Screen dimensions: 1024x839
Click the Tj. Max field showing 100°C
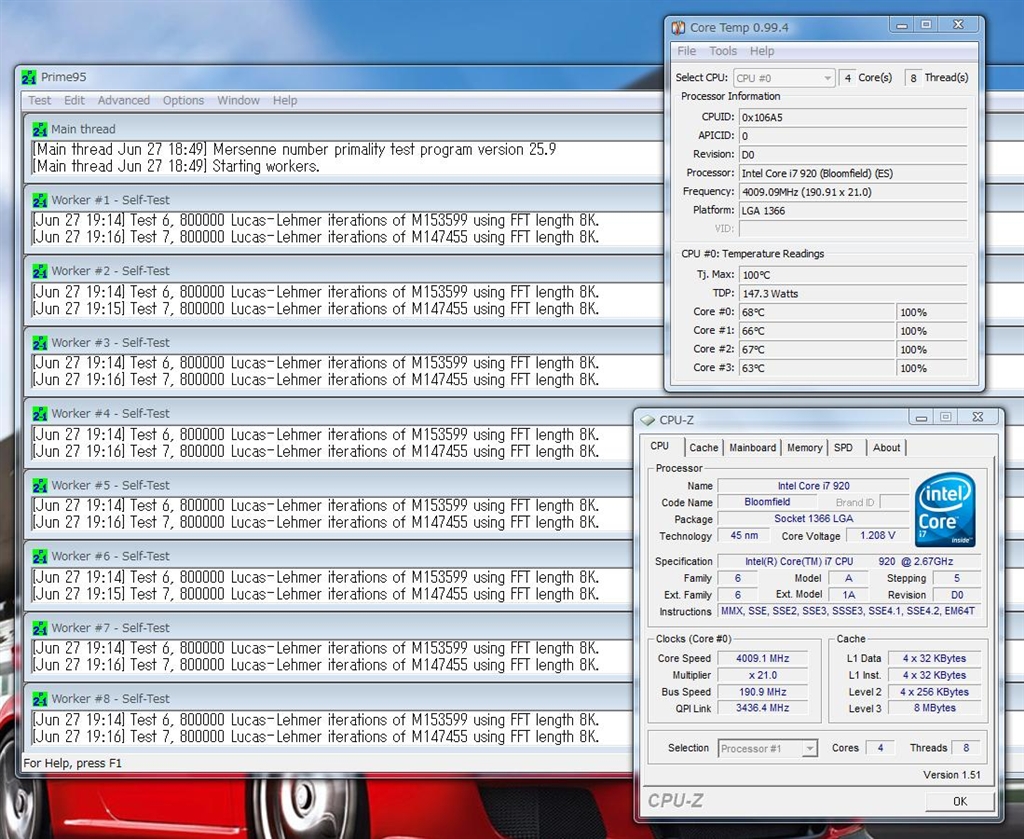[x=853, y=275]
